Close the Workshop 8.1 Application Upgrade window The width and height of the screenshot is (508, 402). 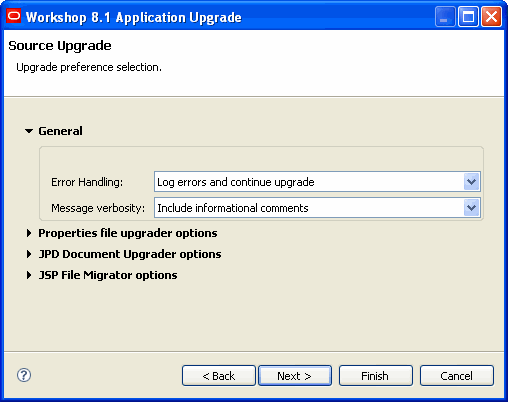tap(491, 16)
